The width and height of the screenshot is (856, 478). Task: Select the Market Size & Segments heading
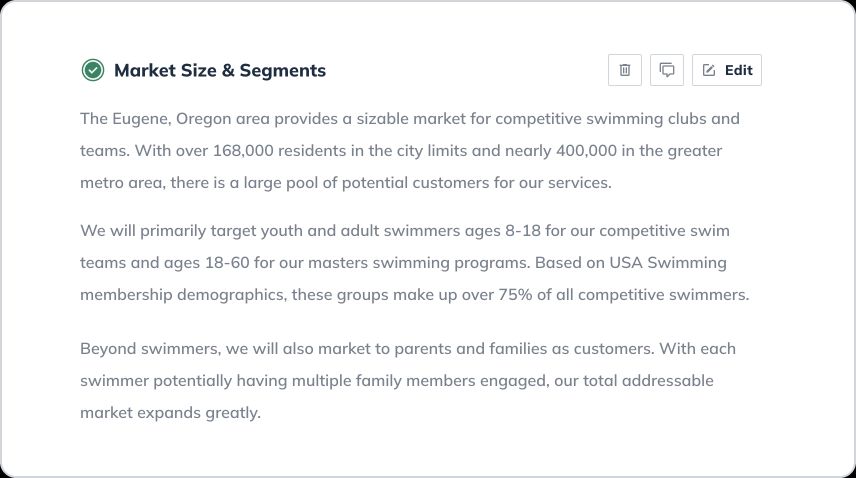[220, 70]
